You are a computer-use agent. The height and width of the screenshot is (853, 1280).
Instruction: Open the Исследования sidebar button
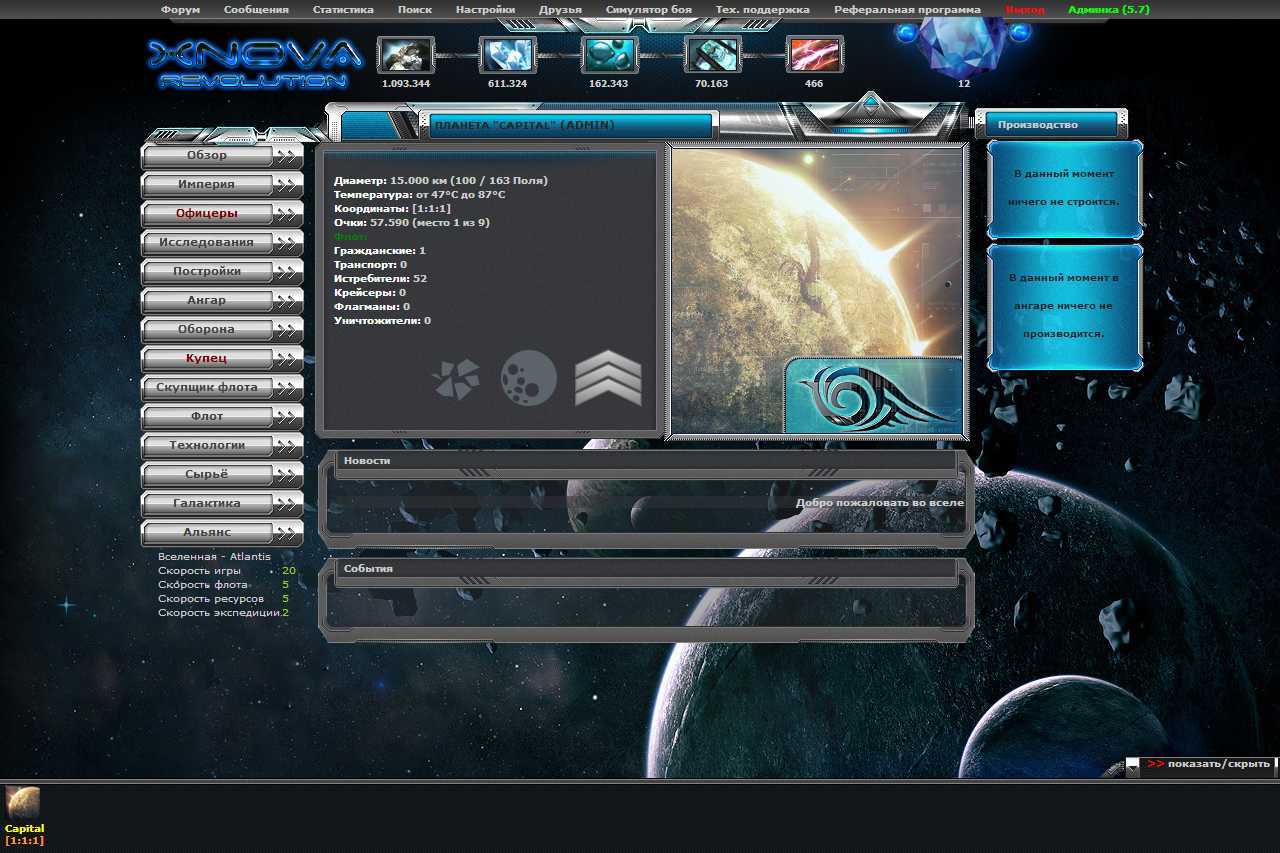[207, 243]
